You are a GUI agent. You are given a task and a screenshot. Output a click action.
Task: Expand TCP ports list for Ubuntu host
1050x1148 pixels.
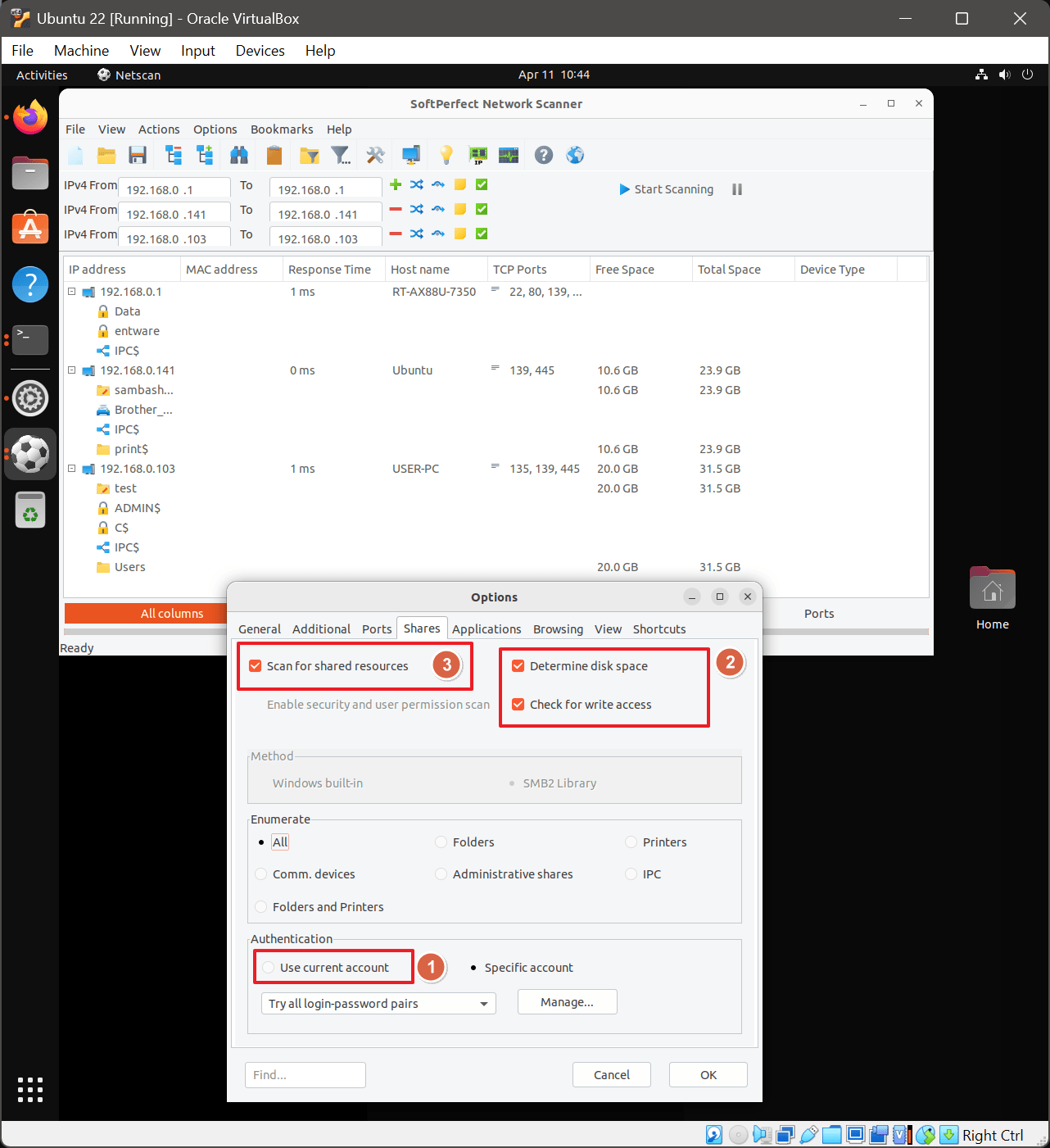coord(496,369)
